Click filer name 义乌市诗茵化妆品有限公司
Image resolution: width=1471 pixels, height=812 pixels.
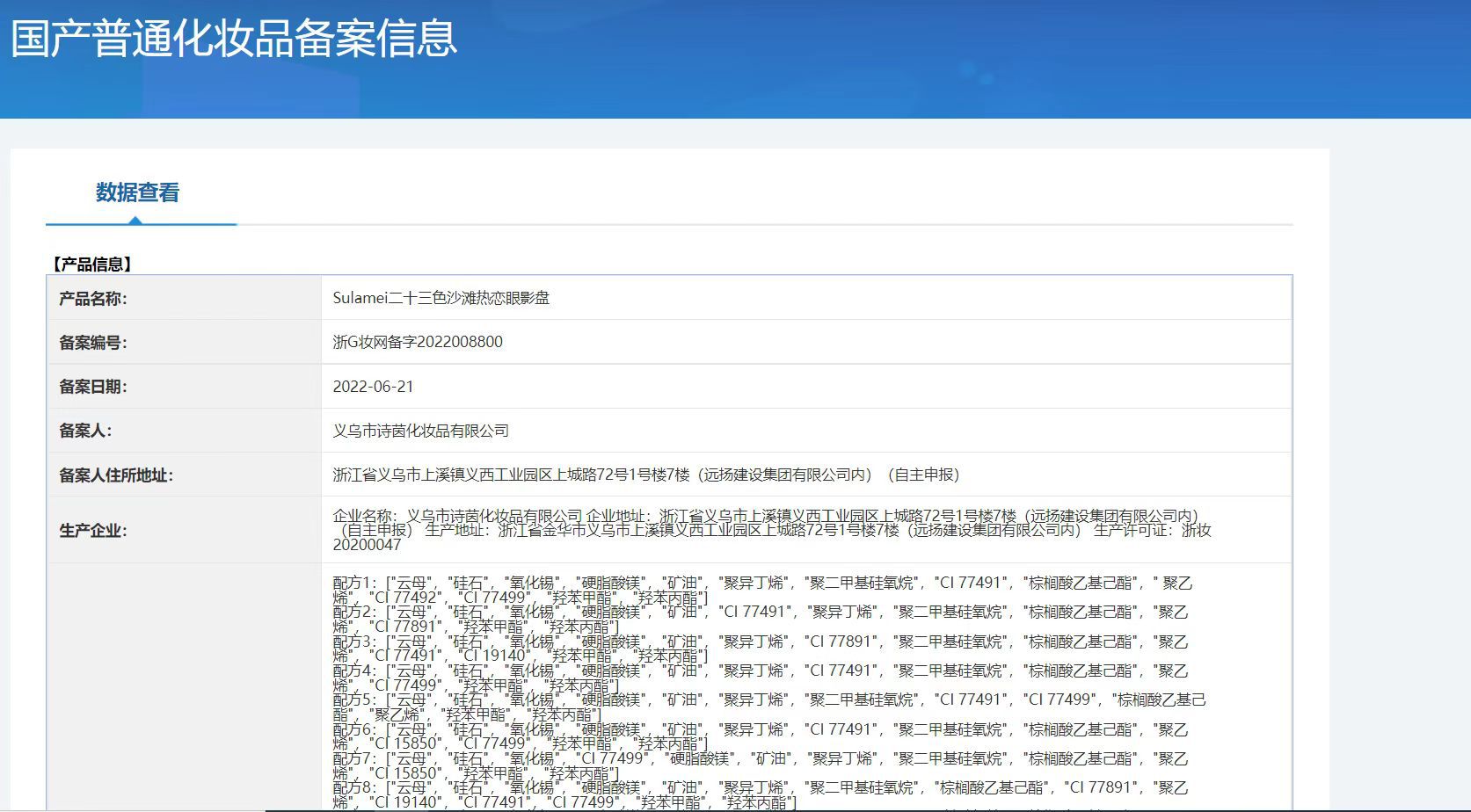[x=421, y=431]
